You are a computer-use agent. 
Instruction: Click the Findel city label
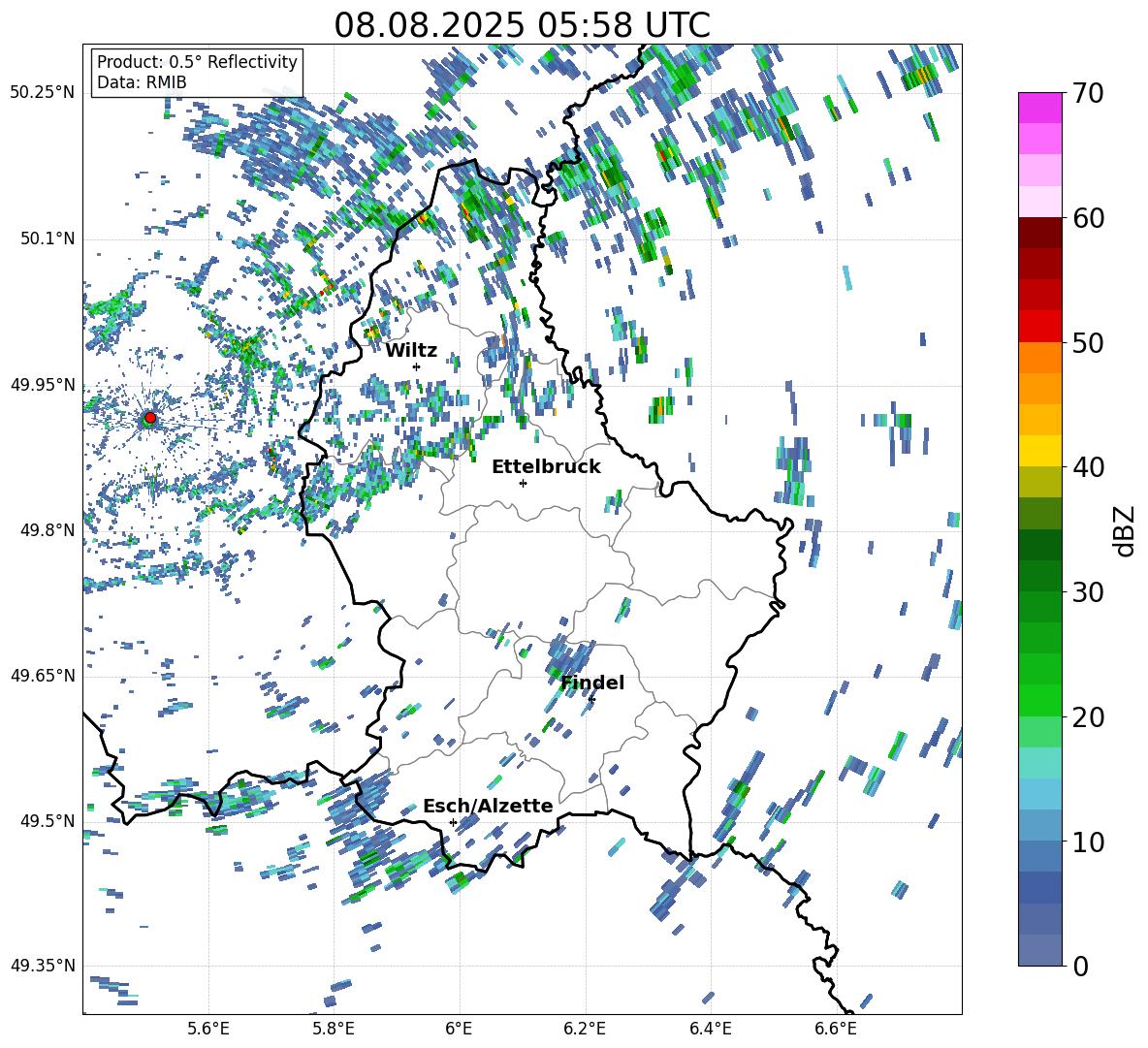pyautogui.click(x=592, y=683)
